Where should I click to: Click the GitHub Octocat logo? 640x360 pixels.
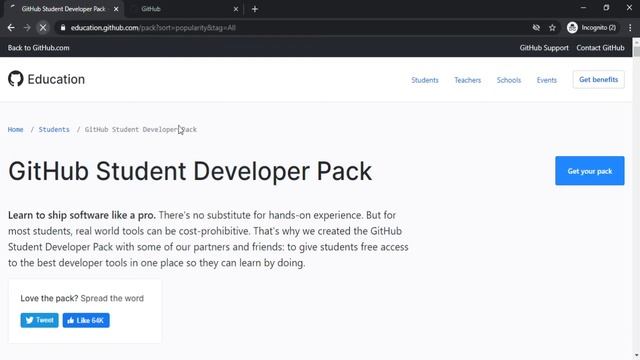[x=16, y=79]
